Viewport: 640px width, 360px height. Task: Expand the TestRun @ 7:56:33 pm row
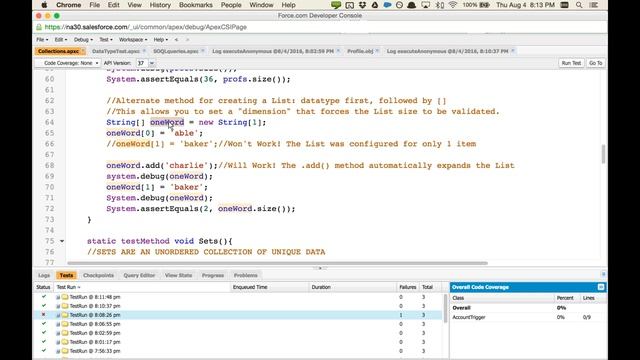tap(58, 351)
